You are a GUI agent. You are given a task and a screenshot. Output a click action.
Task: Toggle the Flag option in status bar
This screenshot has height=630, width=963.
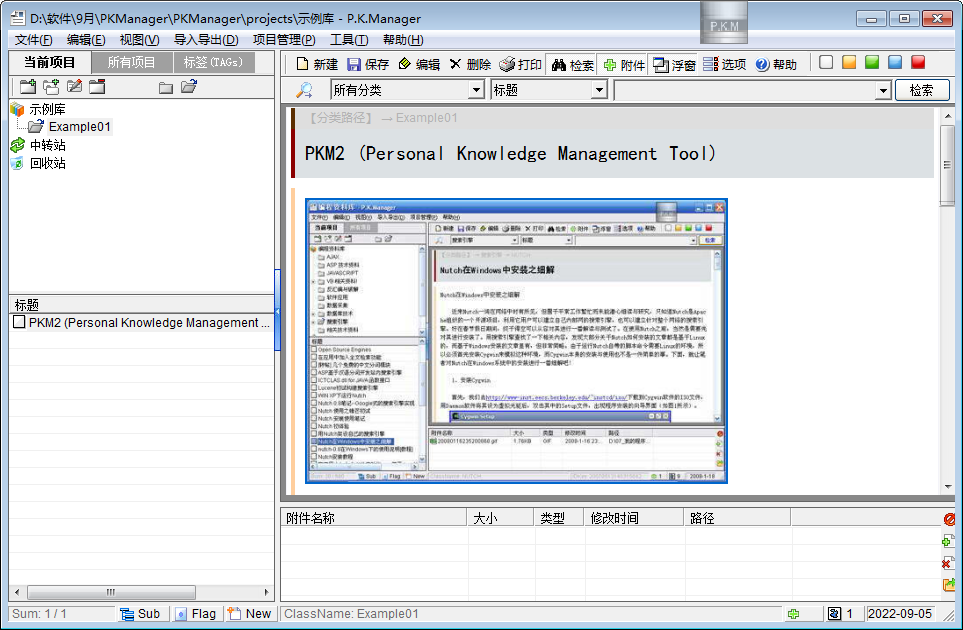click(x=198, y=613)
